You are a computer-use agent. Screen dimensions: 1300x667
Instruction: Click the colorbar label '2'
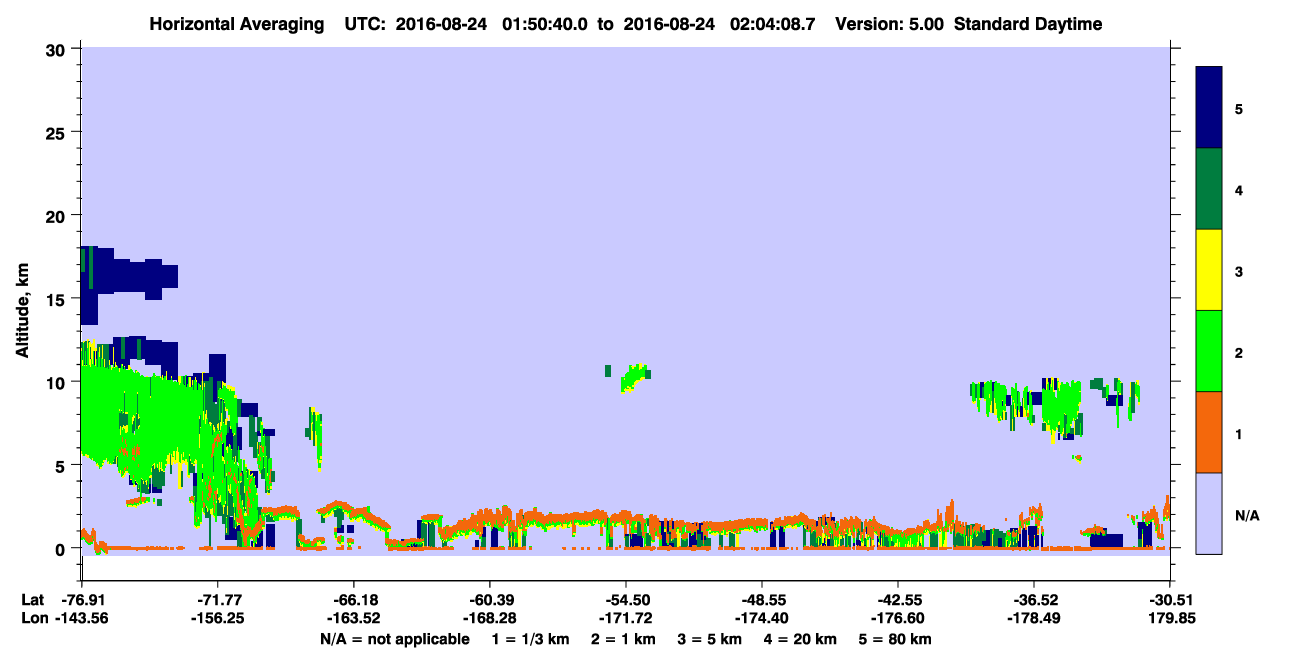point(1239,352)
